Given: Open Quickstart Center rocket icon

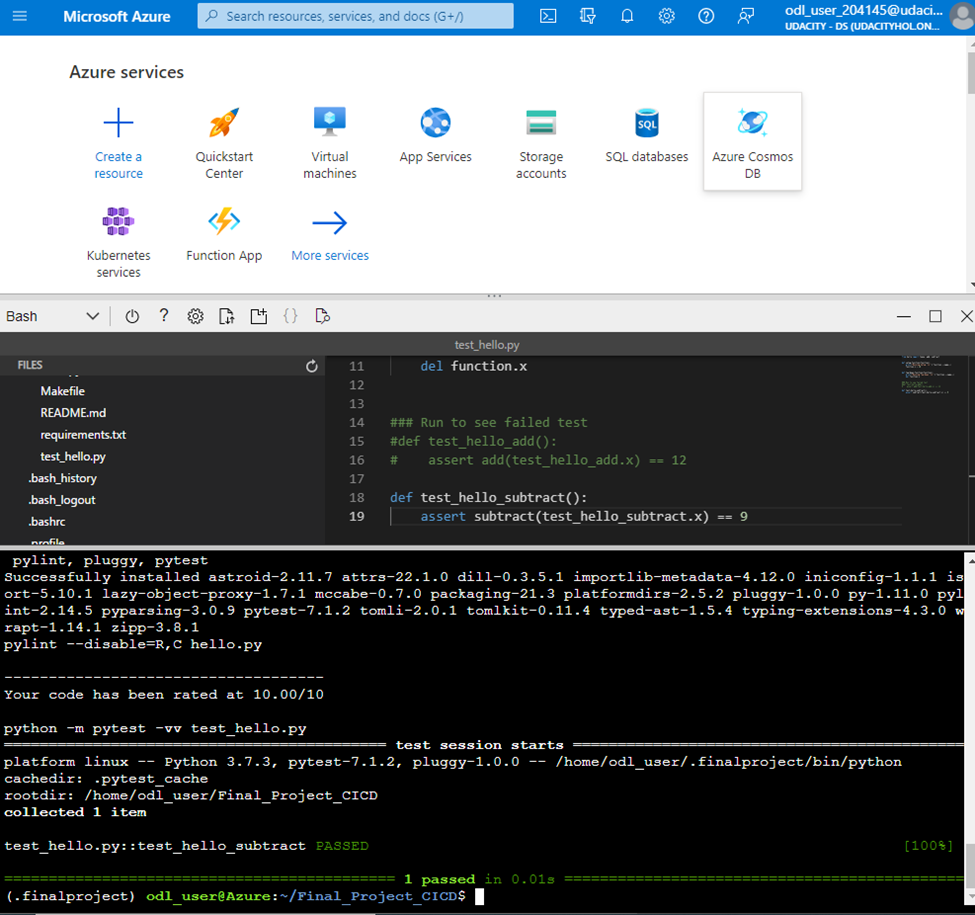Looking at the screenshot, I should pos(224,122).
